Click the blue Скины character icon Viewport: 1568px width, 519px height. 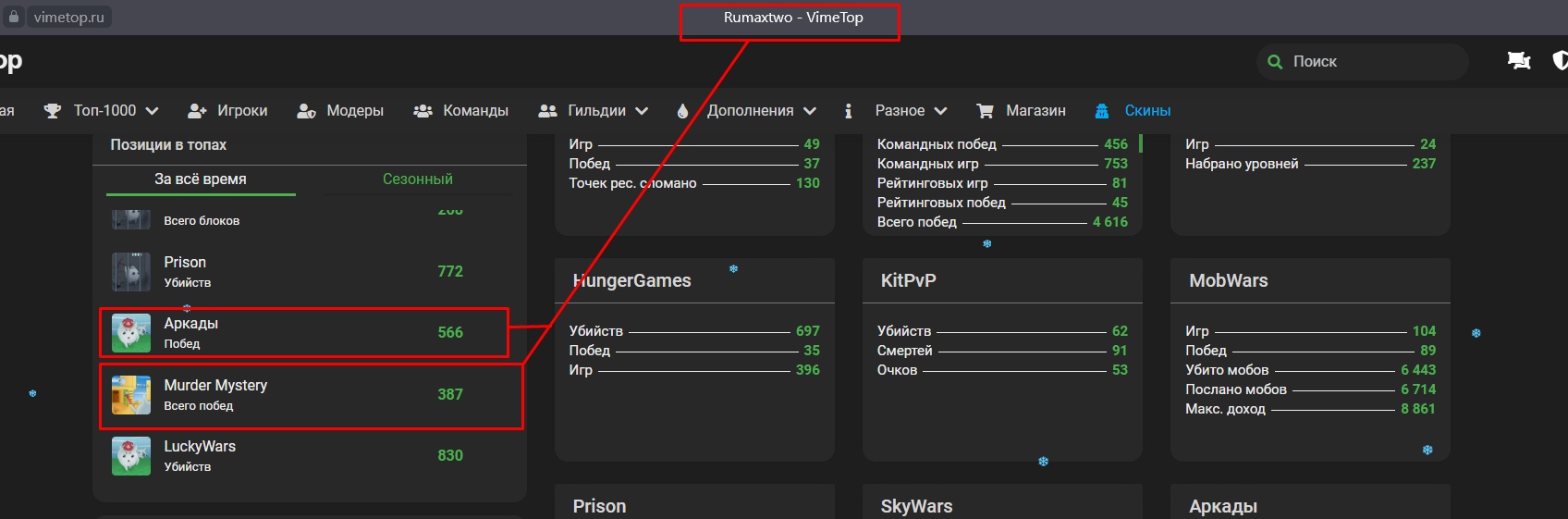click(1101, 111)
